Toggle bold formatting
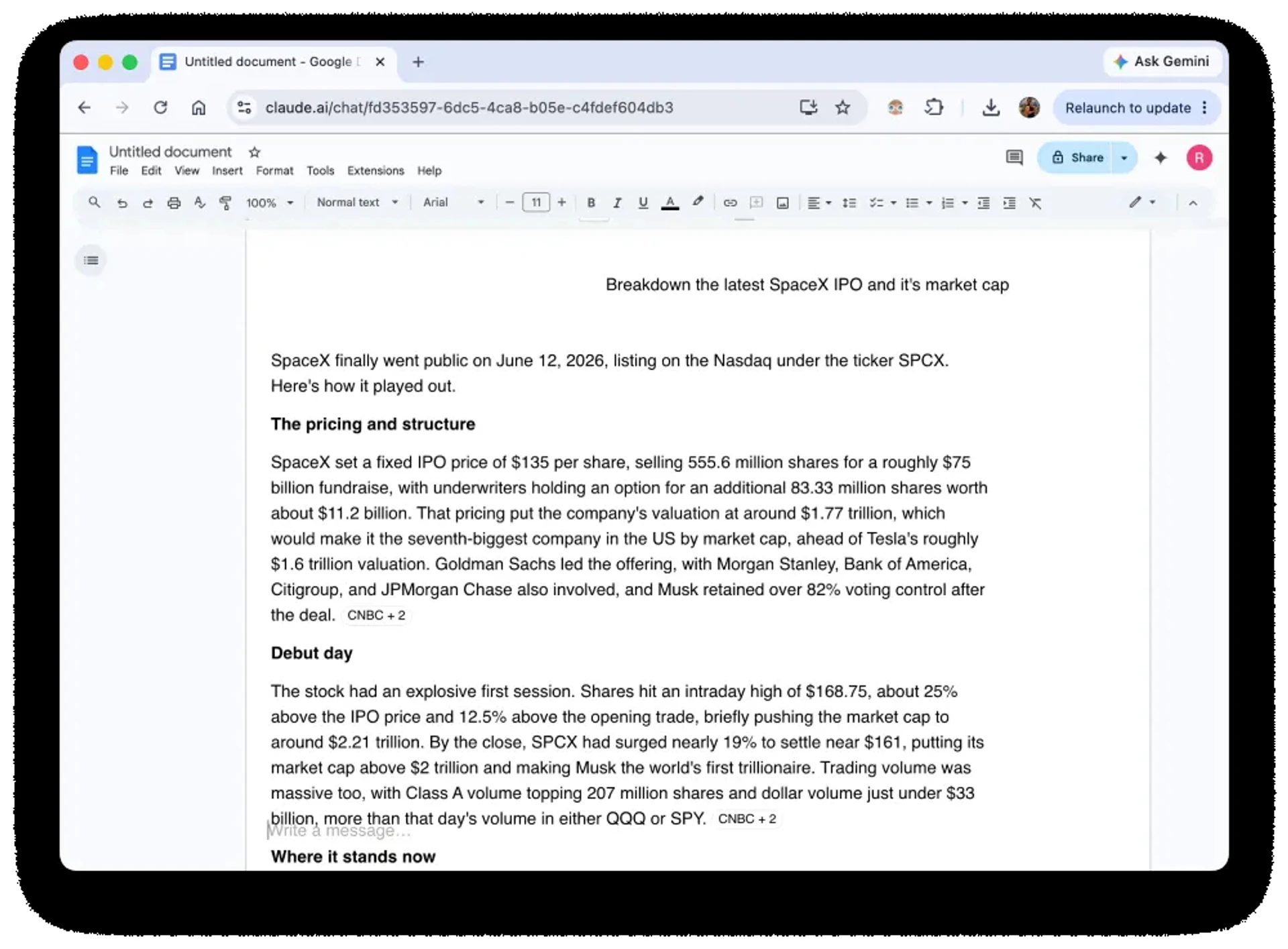This screenshot has height=949, width=1288. click(x=591, y=203)
